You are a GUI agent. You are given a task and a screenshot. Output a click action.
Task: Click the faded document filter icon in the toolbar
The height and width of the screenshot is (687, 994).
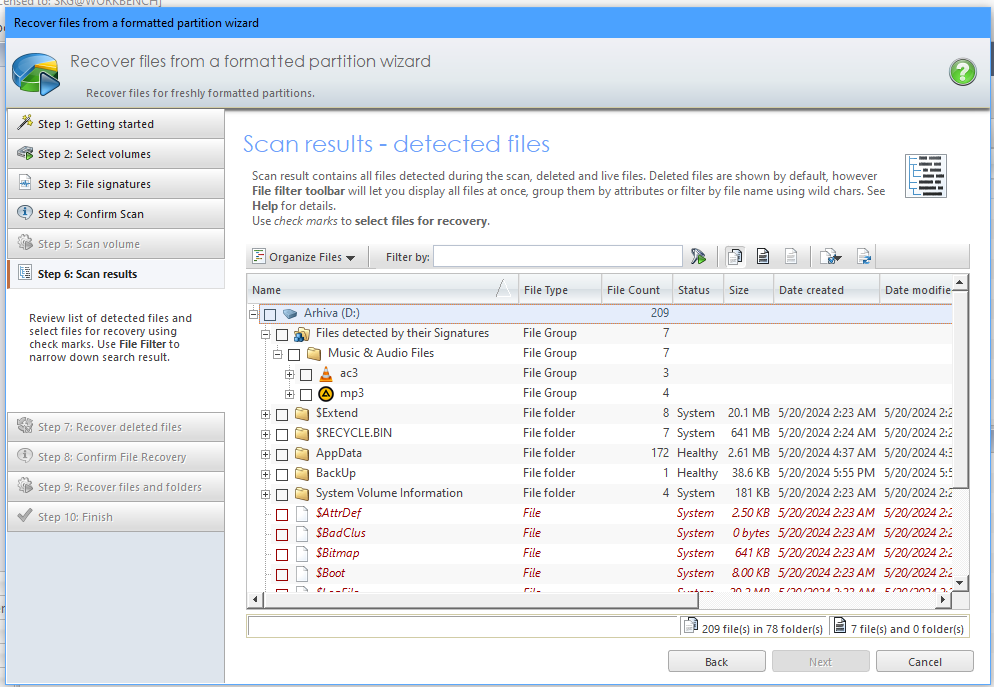pyautogui.click(x=791, y=257)
